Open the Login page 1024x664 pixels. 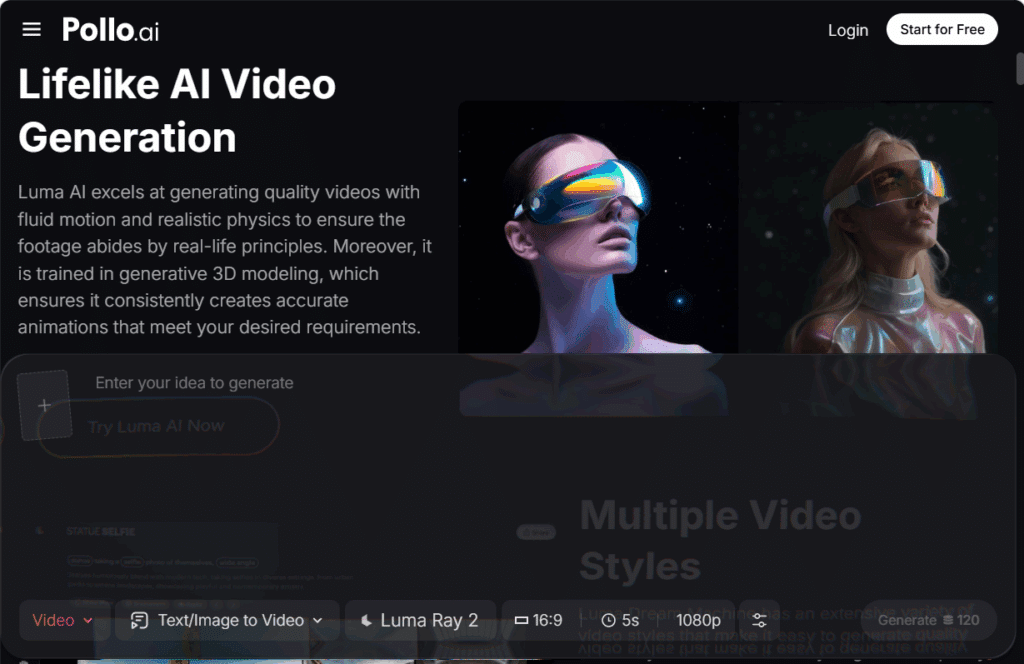848,30
